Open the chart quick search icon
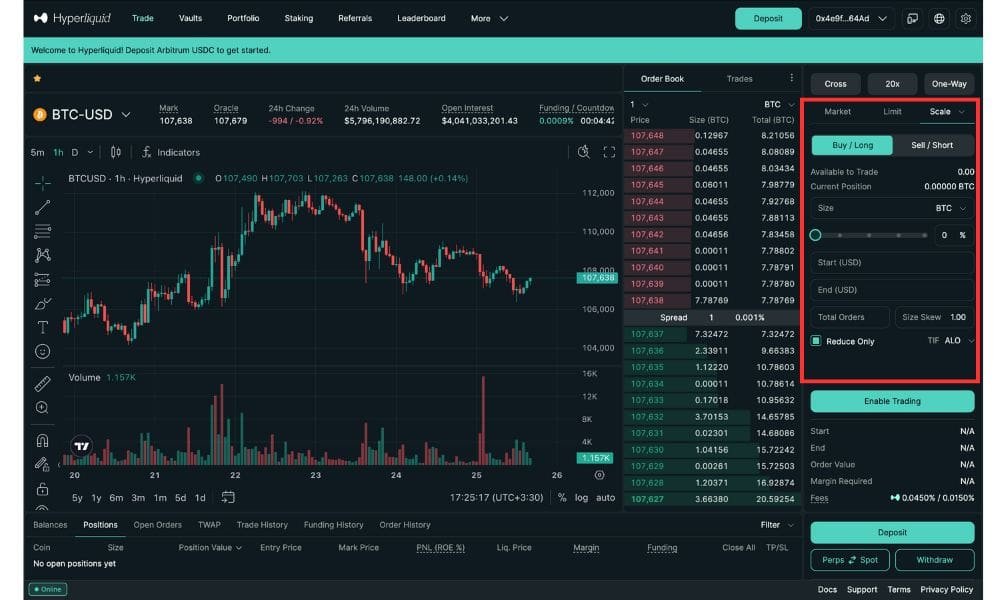 point(584,152)
